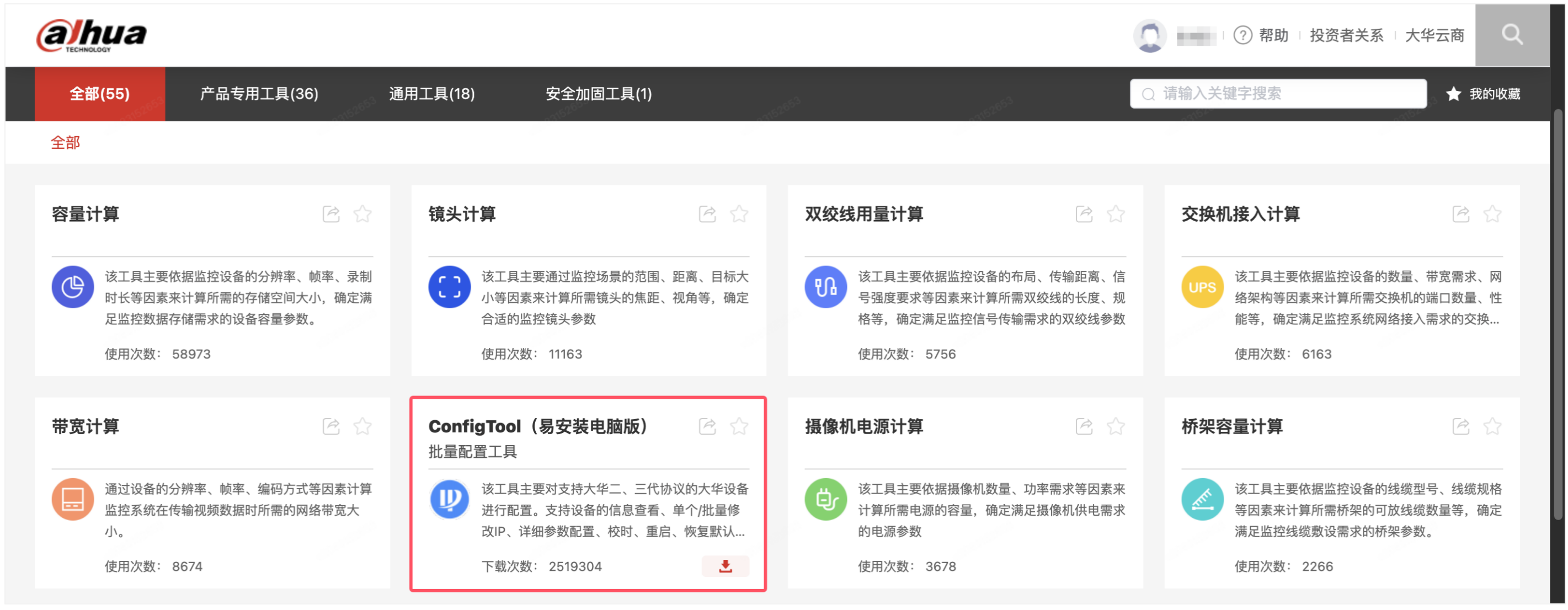The height and width of the screenshot is (610, 1568).
Task: Share the 双绞线用量计算 tool
Action: coord(1084,213)
